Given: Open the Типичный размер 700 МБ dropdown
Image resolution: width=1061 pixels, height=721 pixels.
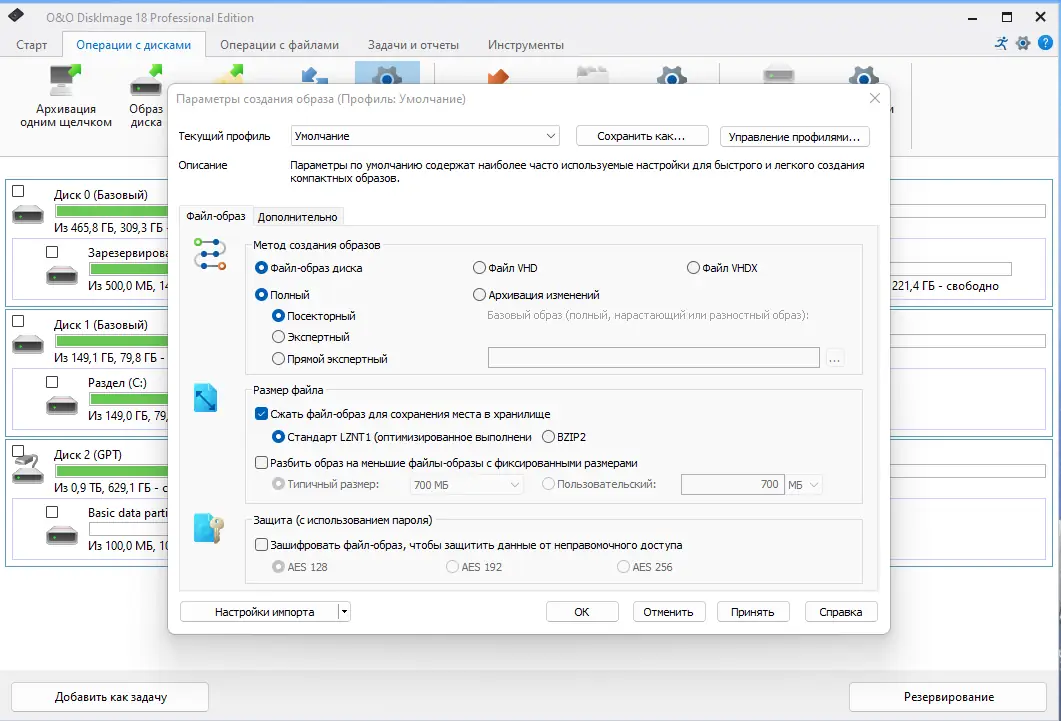Looking at the screenshot, I should 466,485.
